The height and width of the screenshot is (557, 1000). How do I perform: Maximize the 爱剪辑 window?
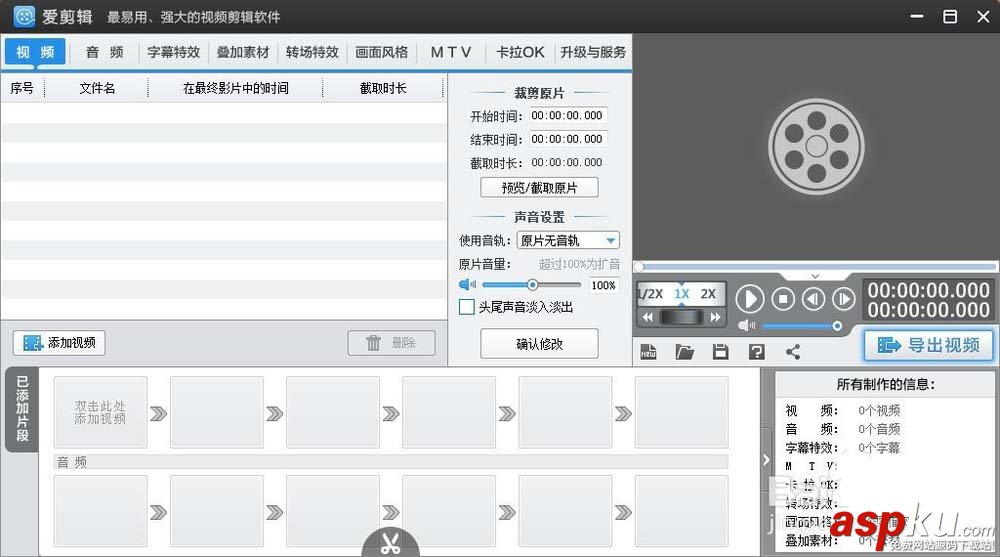tap(950, 17)
